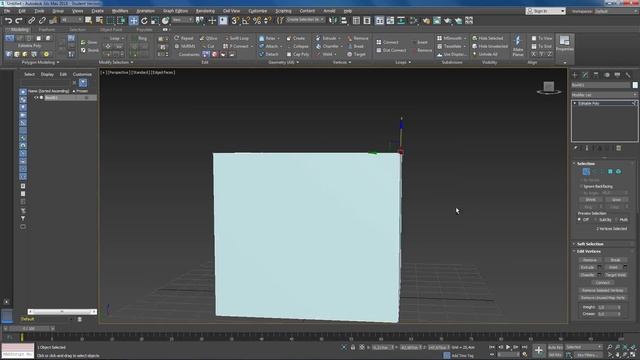
Task: Select the Off preview selection radio
Action: tap(579, 220)
